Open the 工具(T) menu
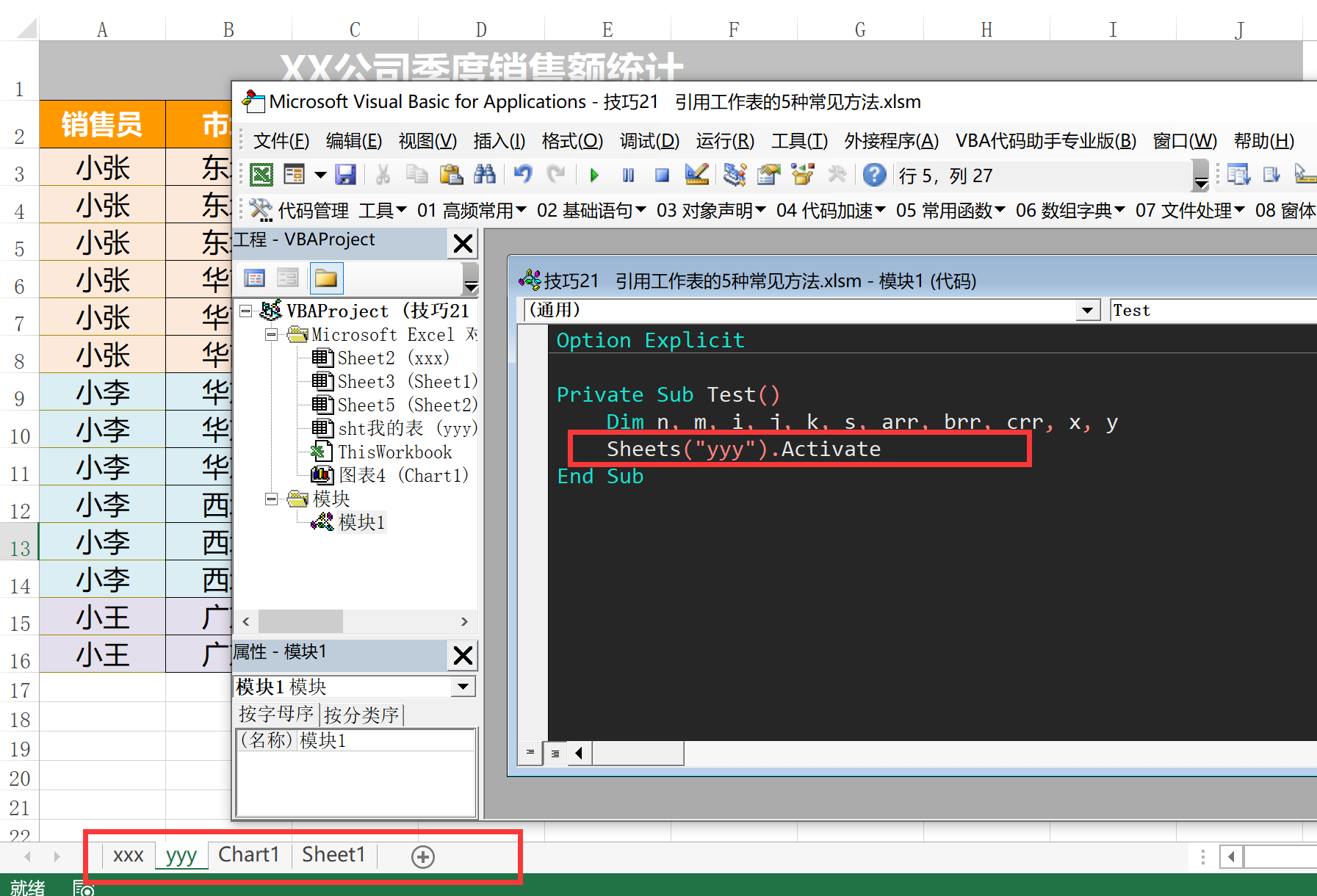 point(799,140)
